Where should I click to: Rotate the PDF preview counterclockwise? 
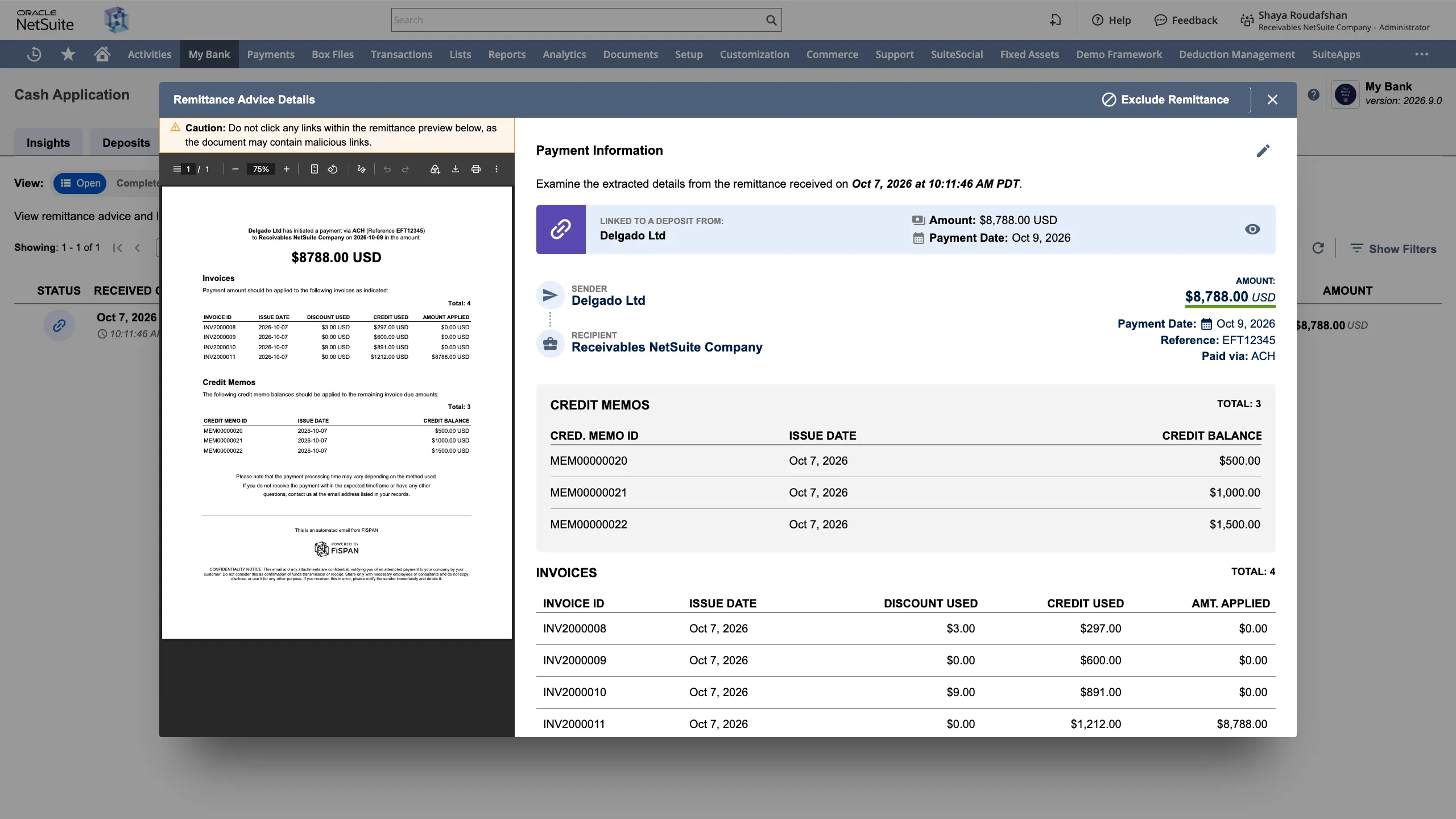(333, 169)
